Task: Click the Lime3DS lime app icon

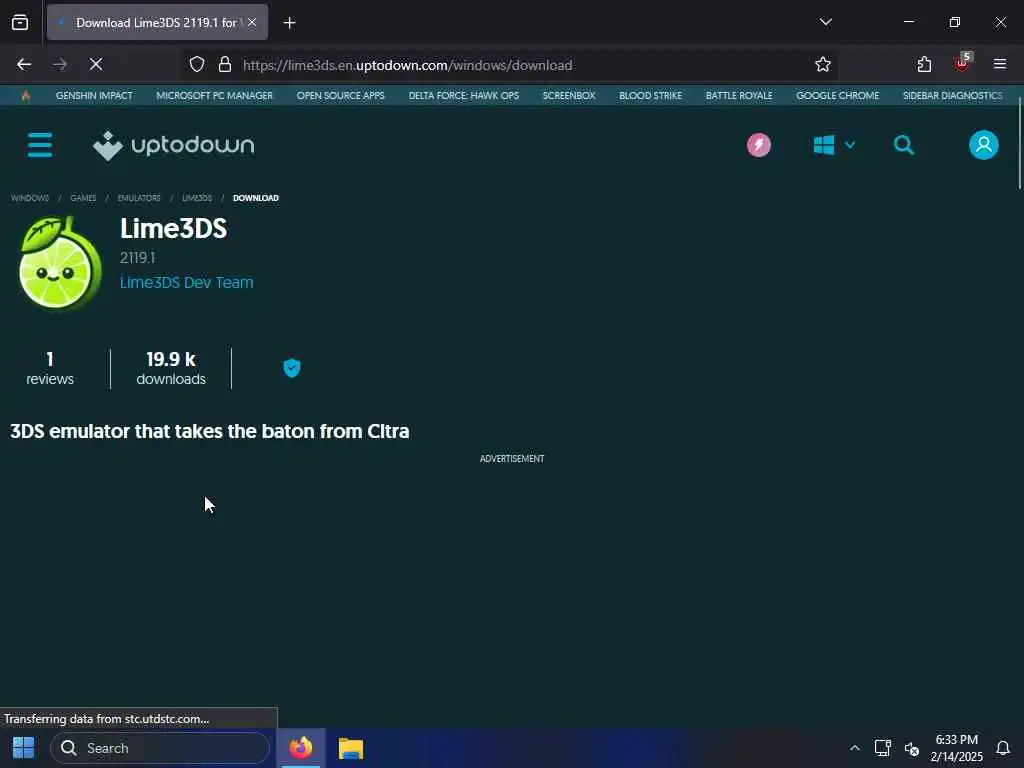Action: 60,263
